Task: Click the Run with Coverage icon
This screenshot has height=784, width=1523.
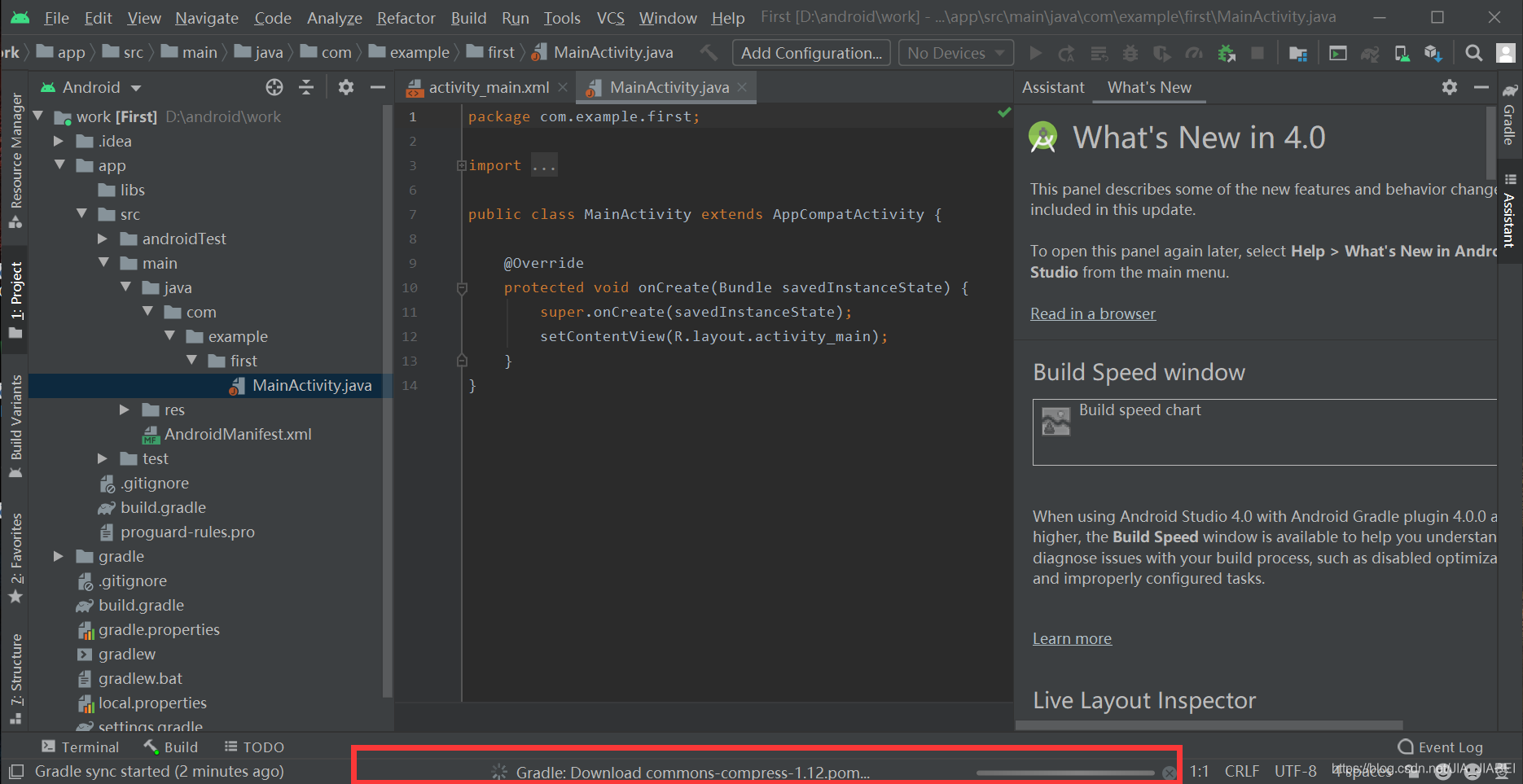Action: pos(1162,53)
